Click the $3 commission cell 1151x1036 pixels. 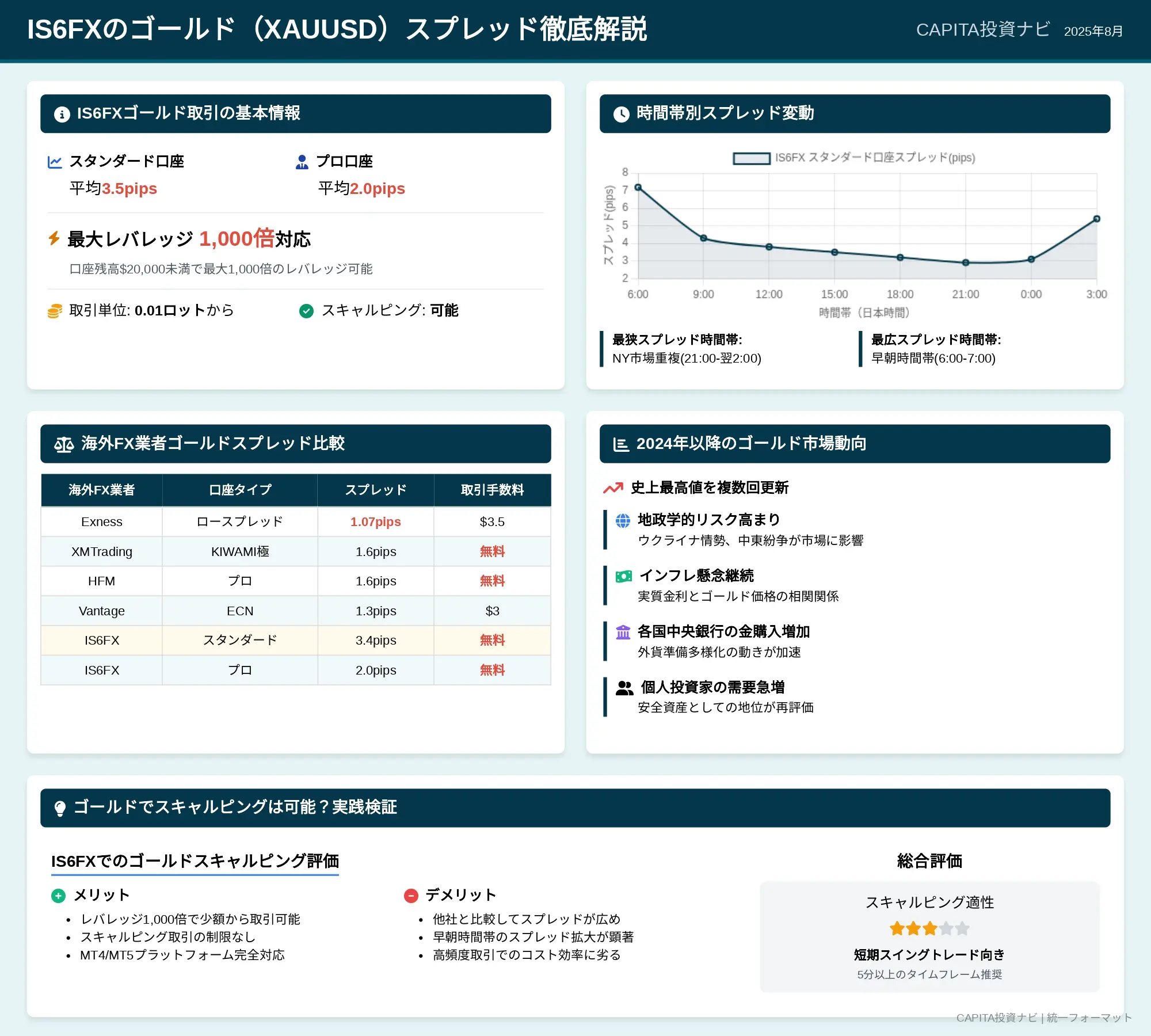493,611
